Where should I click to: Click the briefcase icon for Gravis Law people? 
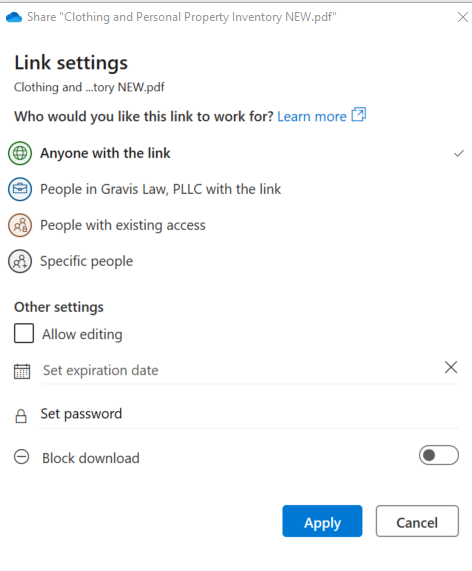pos(20,189)
